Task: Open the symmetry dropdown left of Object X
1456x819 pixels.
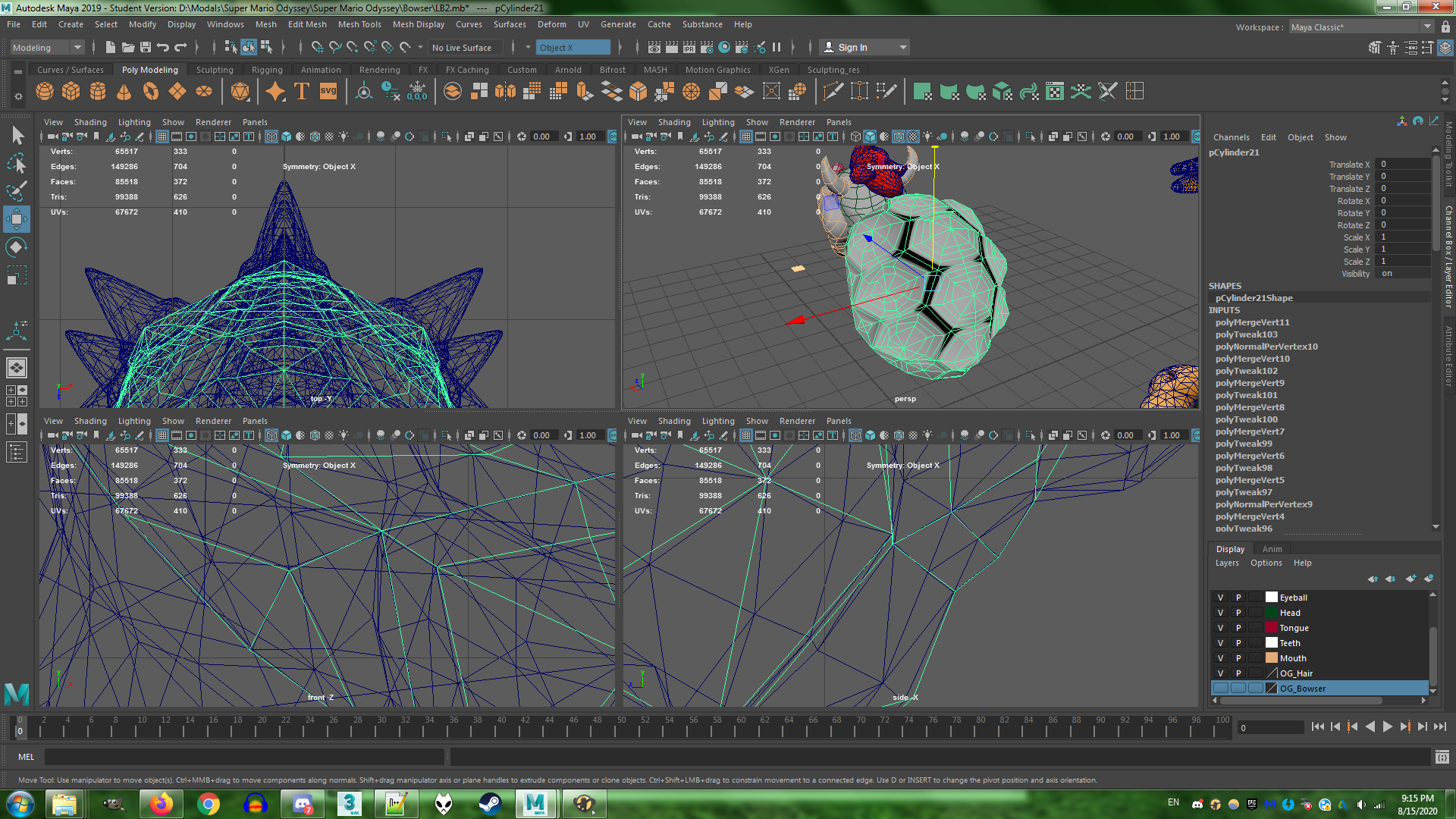Action: 528,48
